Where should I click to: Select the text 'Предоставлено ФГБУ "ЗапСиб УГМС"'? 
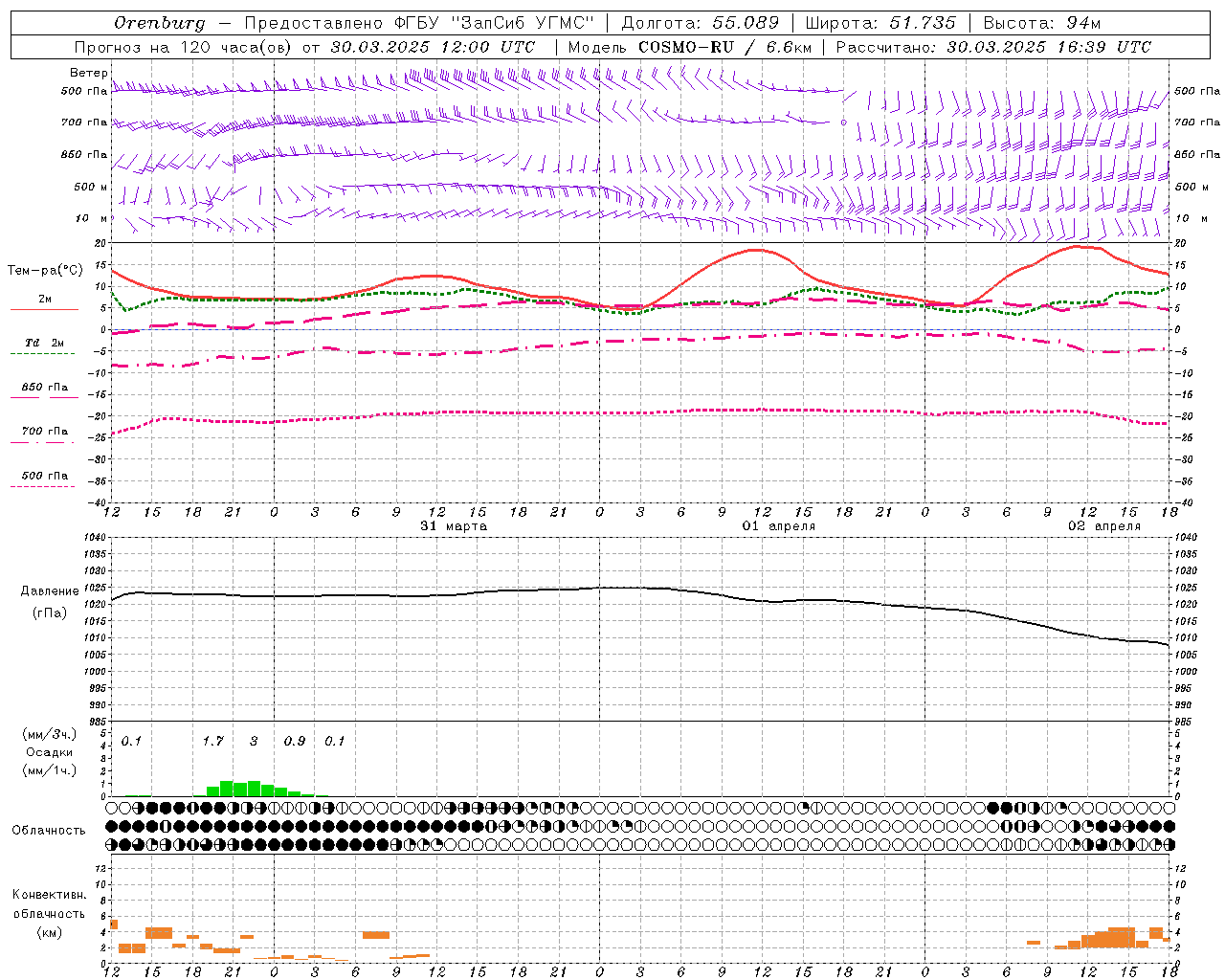coord(419,23)
